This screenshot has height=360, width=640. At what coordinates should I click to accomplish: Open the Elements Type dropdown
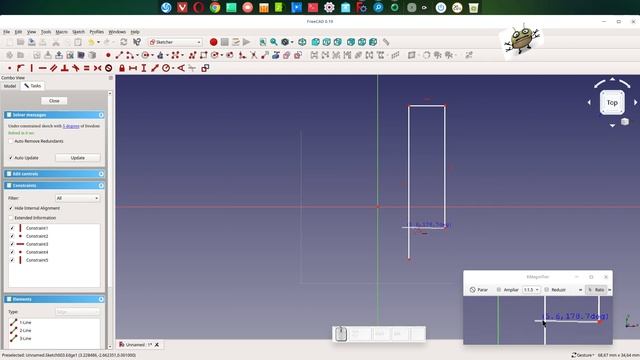78,312
